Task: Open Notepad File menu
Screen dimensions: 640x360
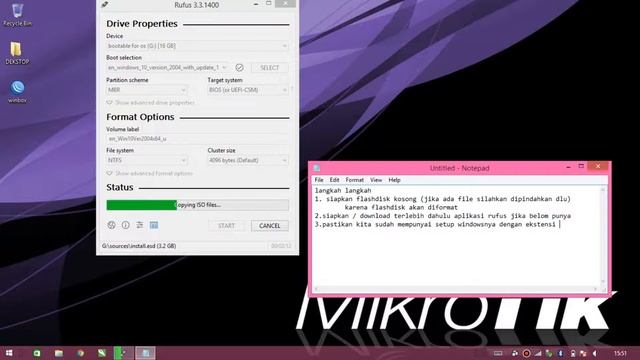Action: click(319, 180)
